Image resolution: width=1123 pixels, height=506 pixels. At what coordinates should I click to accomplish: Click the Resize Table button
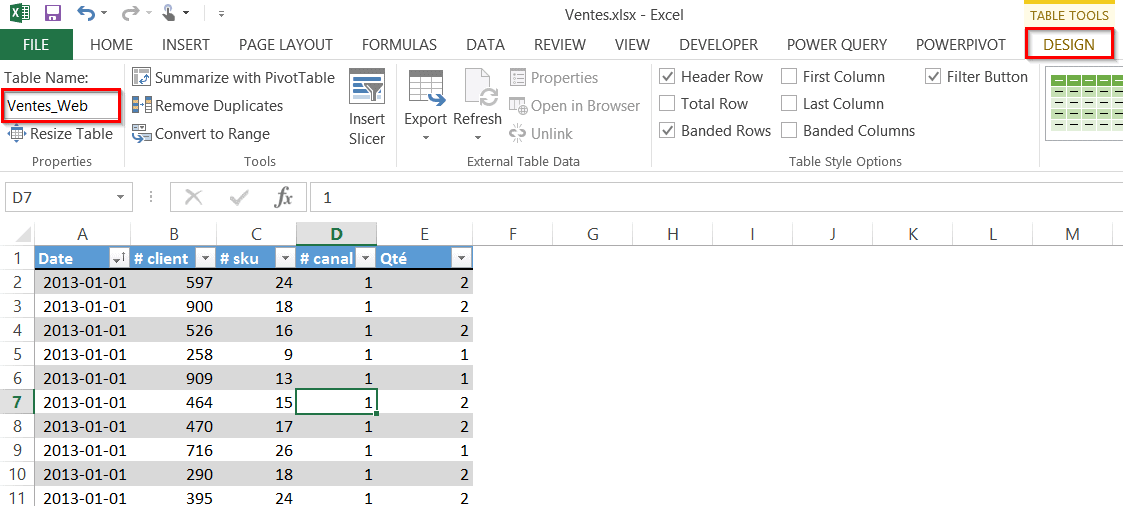60,134
